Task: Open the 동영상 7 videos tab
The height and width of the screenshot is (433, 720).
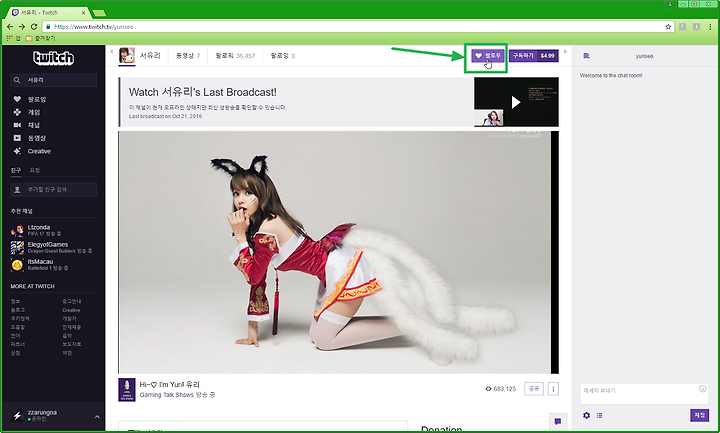Action: click(188, 56)
